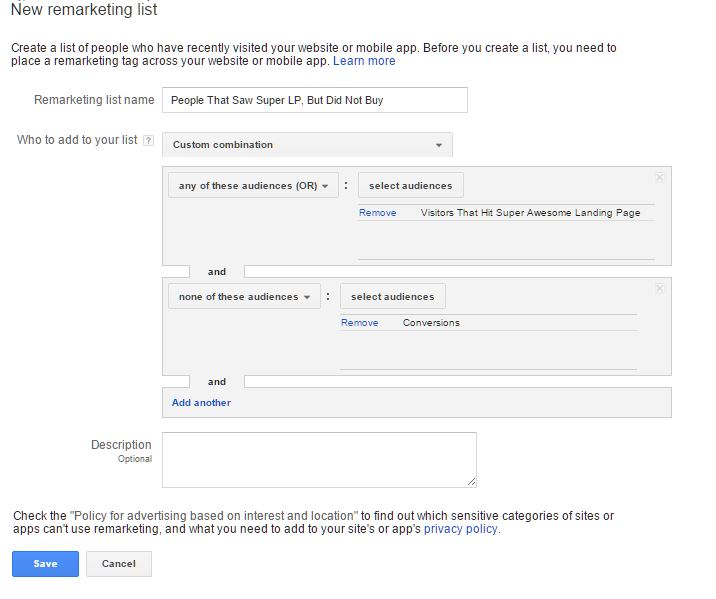
Task: Open the Learn more link
Action: pos(364,61)
